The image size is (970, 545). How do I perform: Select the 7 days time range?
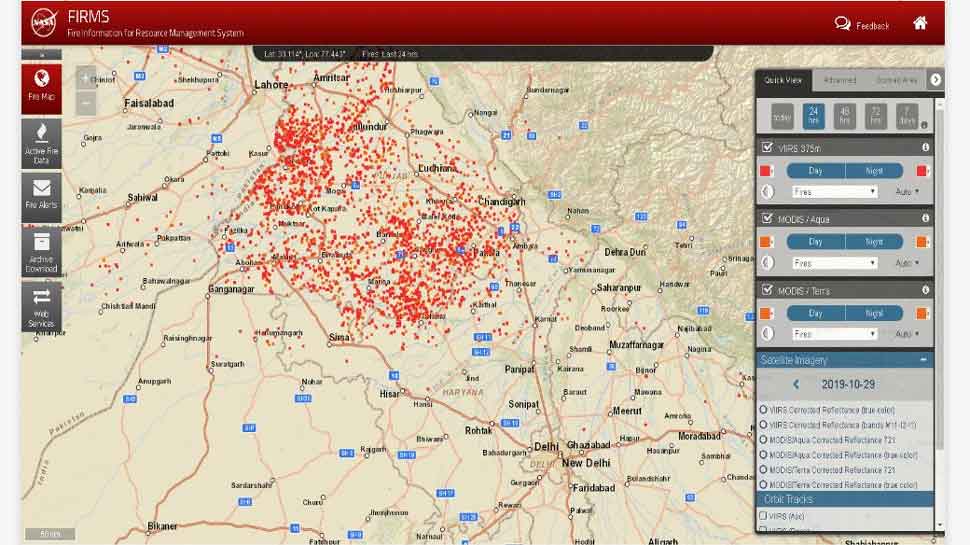907,116
